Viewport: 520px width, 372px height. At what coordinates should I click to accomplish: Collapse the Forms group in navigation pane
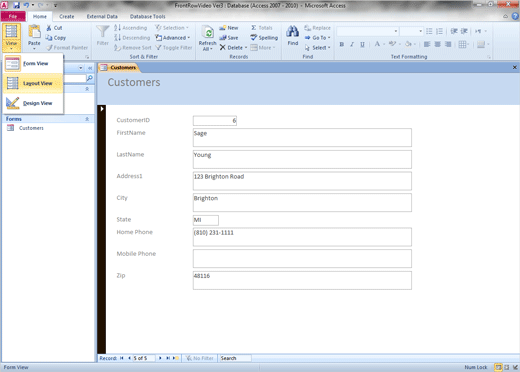click(x=87, y=119)
